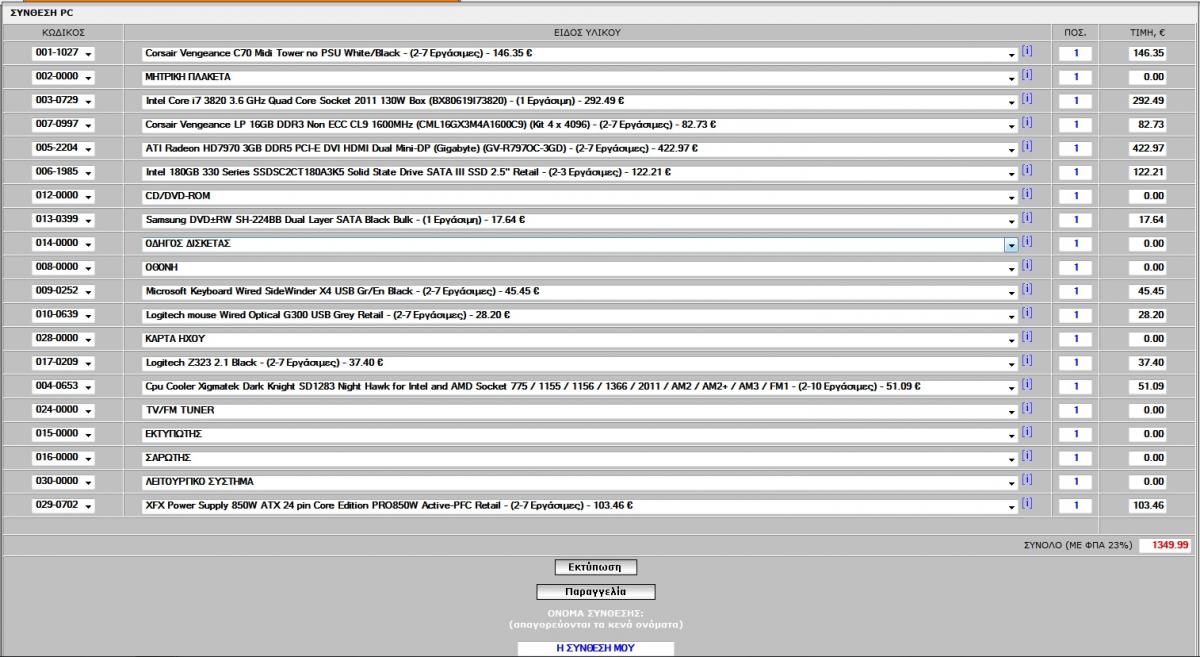
Task: Edit the Η ΣΥΝΘΕΣΗ ΜΟΥ name field
Action: coord(596,648)
